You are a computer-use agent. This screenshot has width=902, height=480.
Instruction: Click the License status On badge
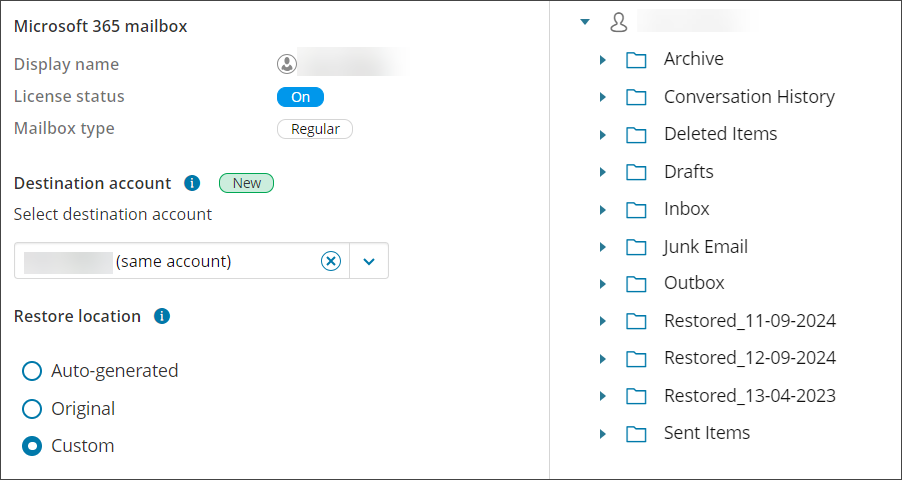click(300, 97)
